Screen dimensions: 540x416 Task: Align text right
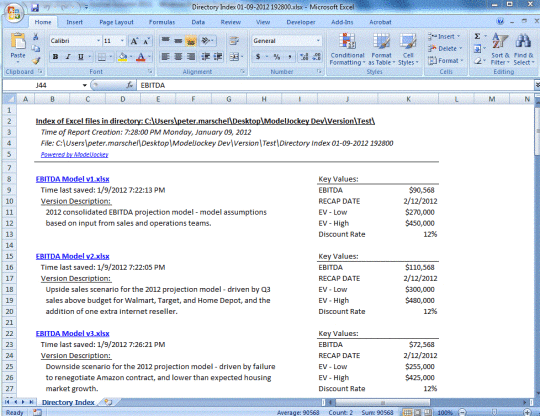coord(190,57)
